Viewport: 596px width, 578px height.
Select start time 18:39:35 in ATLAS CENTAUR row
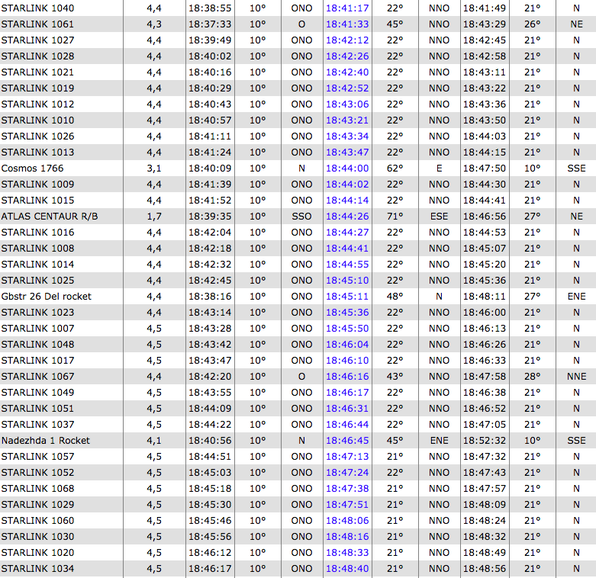pos(210,216)
